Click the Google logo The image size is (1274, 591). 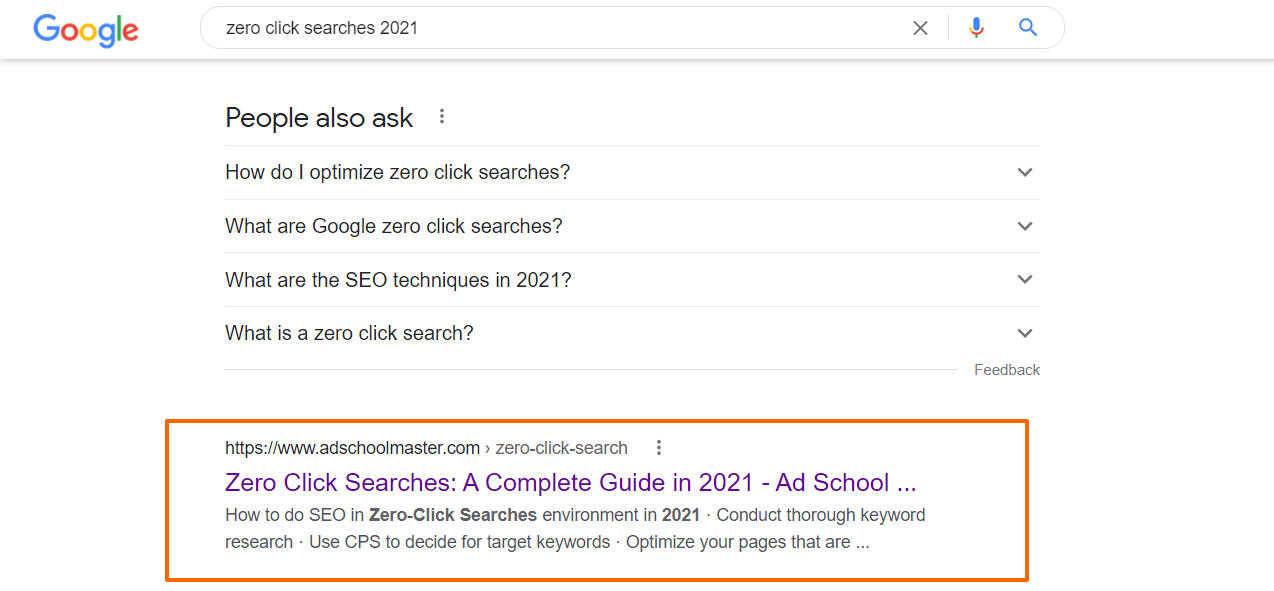click(86, 29)
